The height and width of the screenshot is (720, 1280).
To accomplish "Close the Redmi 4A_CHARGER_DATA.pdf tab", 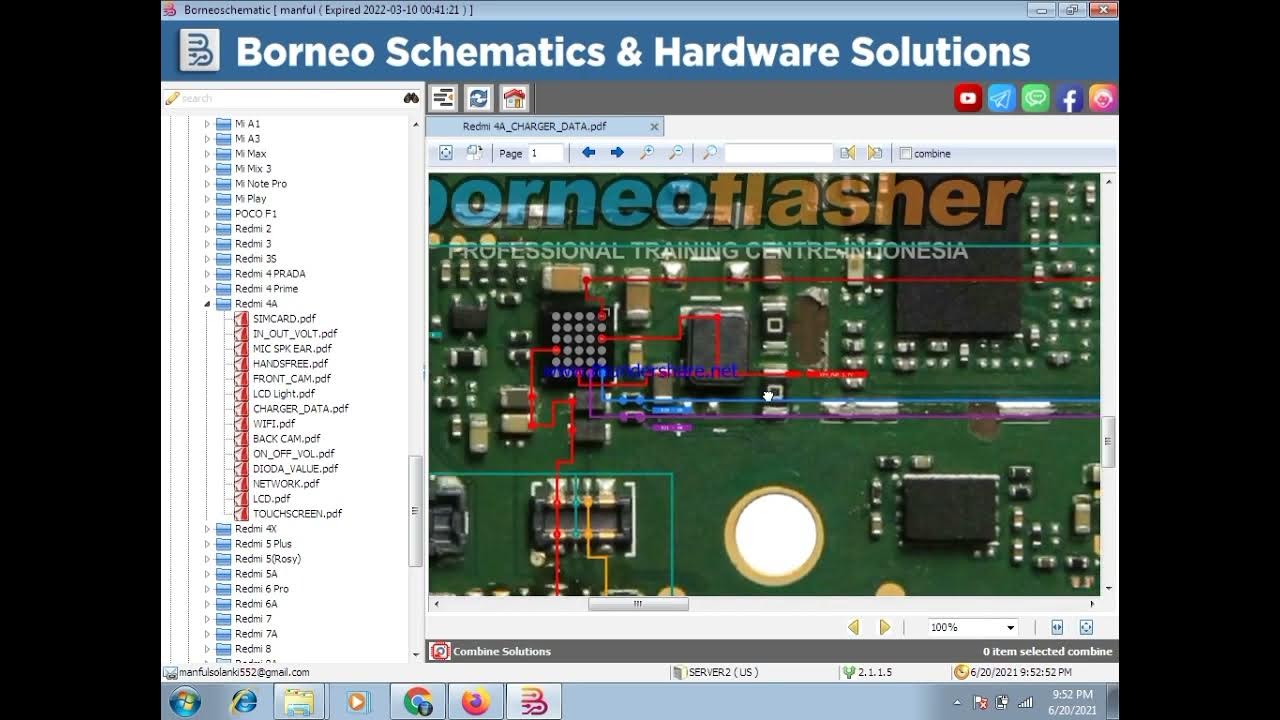I will tap(655, 127).
